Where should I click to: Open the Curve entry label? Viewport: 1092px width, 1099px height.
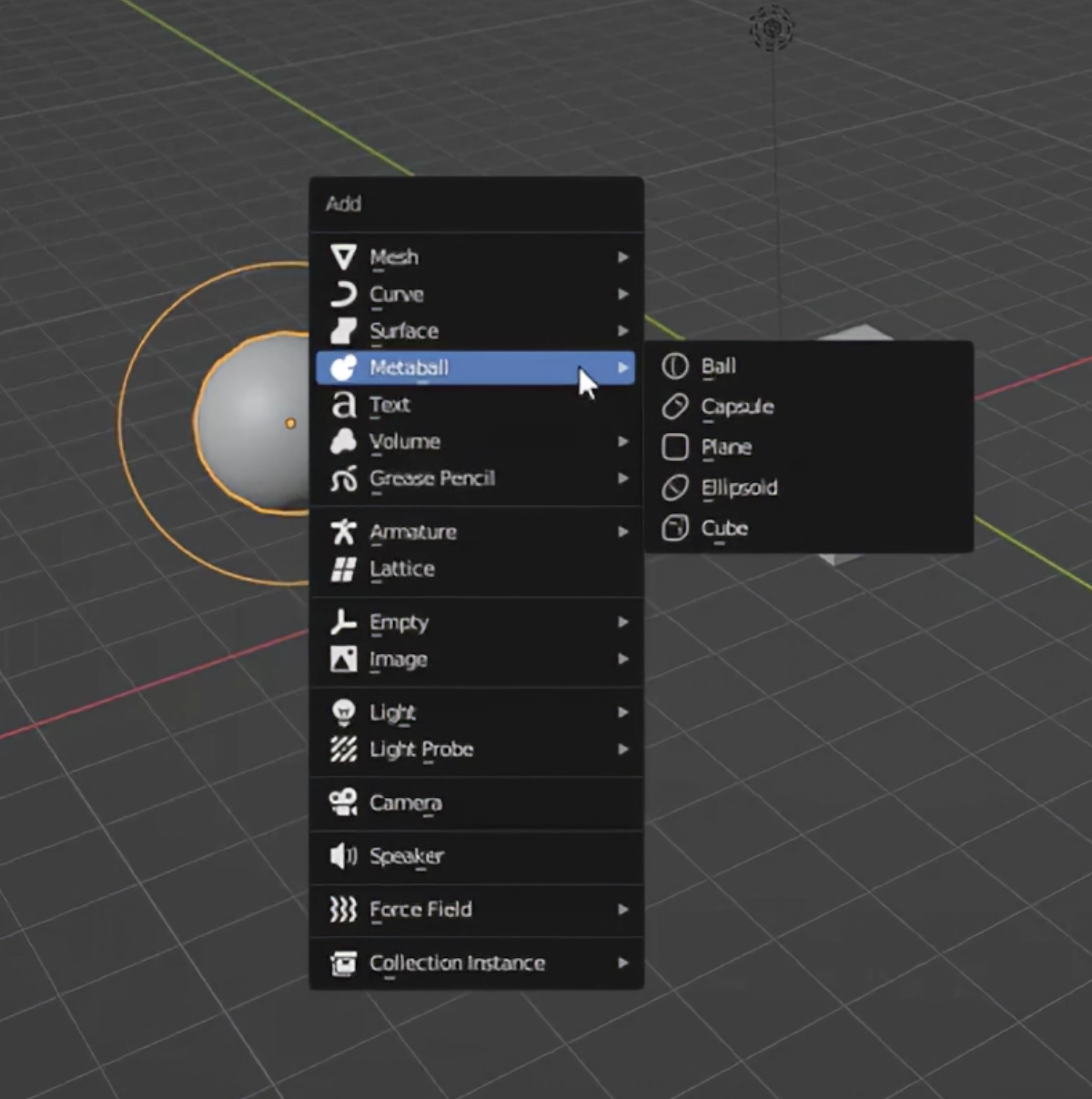(x=397, y=295)
